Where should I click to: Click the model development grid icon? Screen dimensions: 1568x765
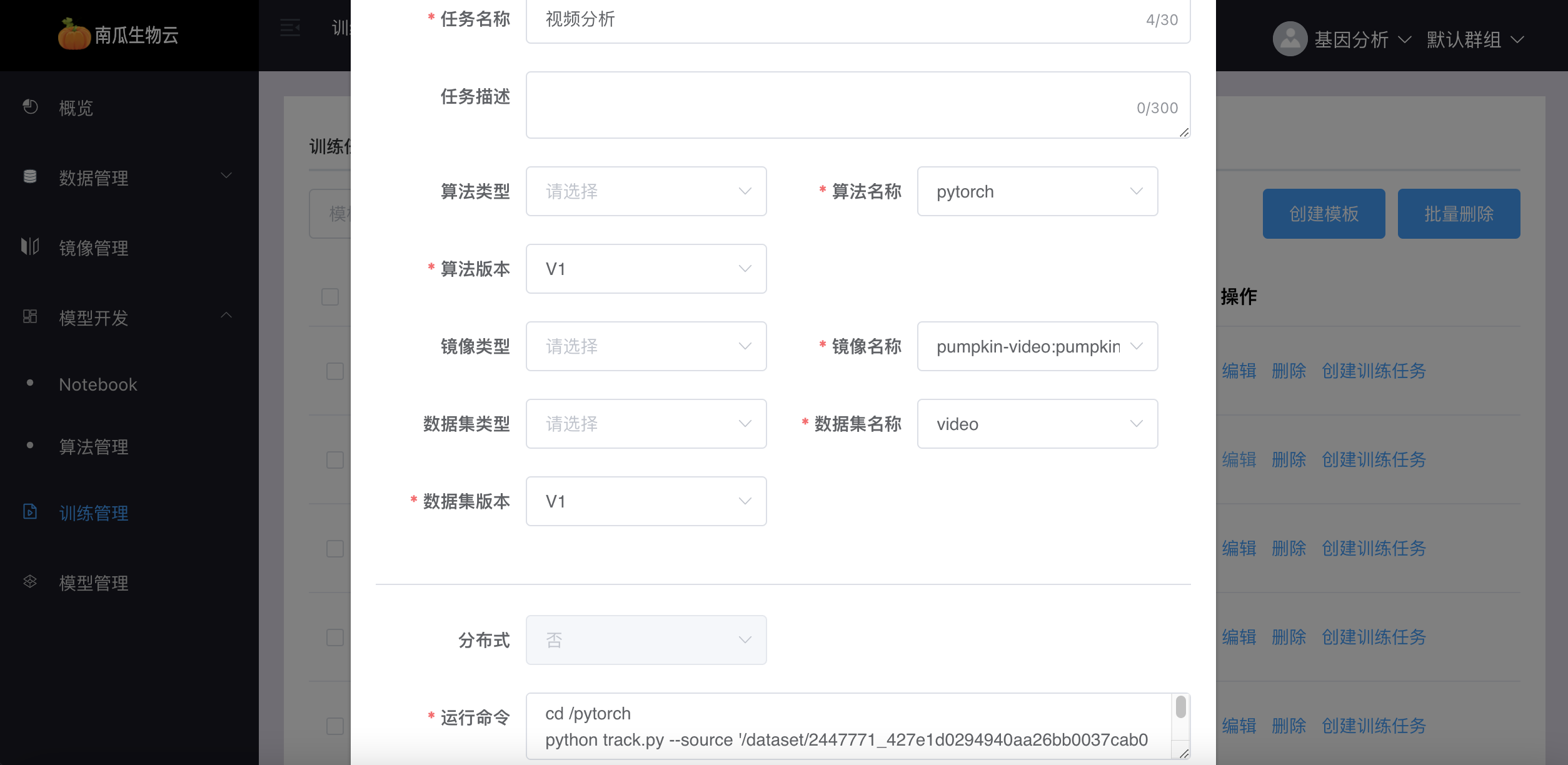tap(30, 317)
